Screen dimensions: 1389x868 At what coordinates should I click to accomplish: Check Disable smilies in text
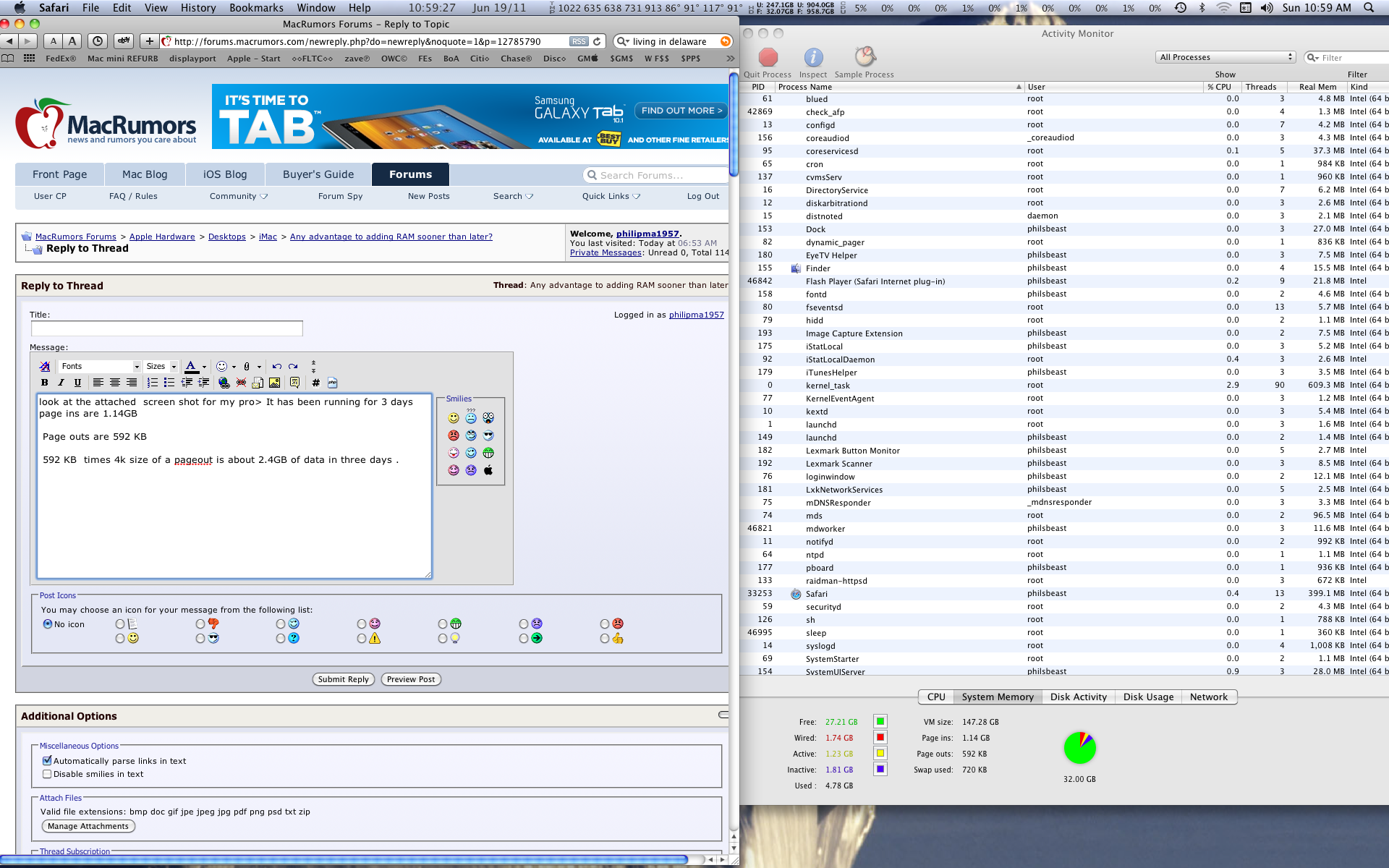(47, 774)
